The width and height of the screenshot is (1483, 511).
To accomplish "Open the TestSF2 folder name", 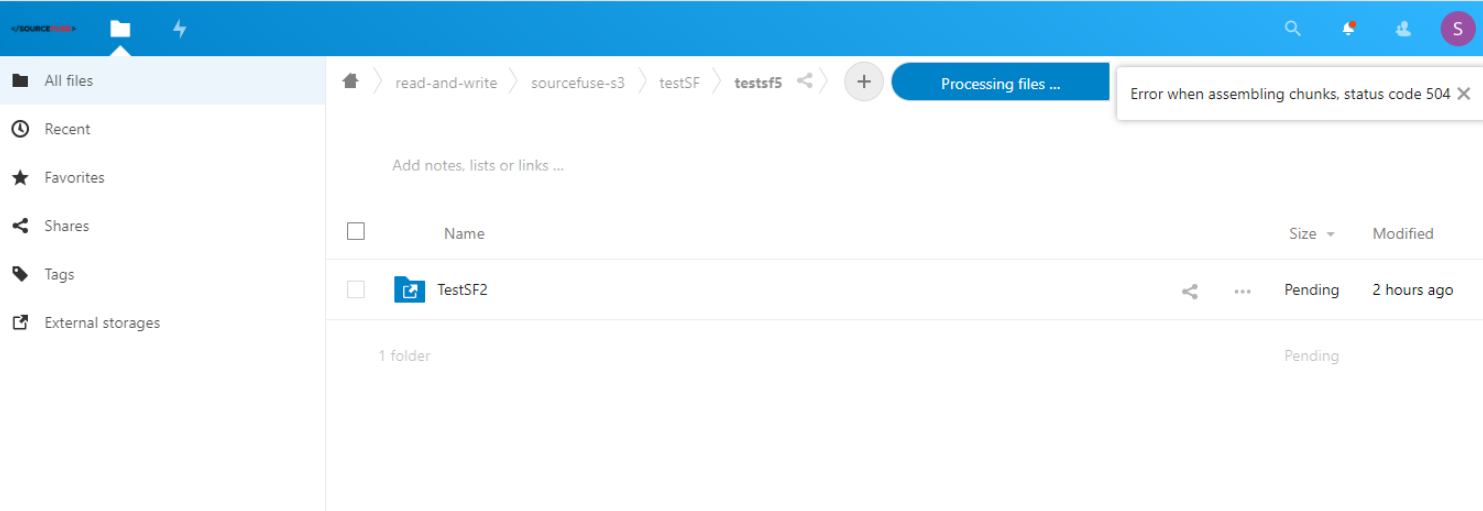I will [x=462, y=290].
